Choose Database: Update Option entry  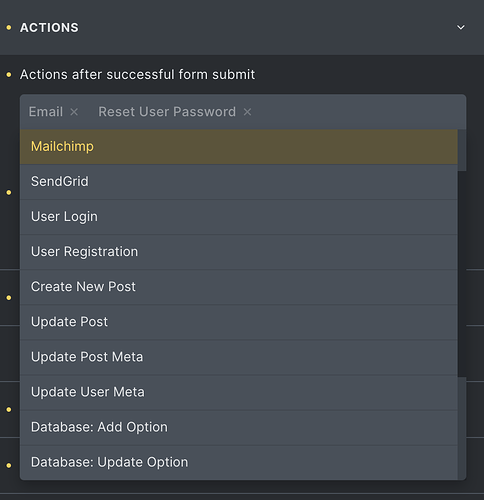pos(239,462)
